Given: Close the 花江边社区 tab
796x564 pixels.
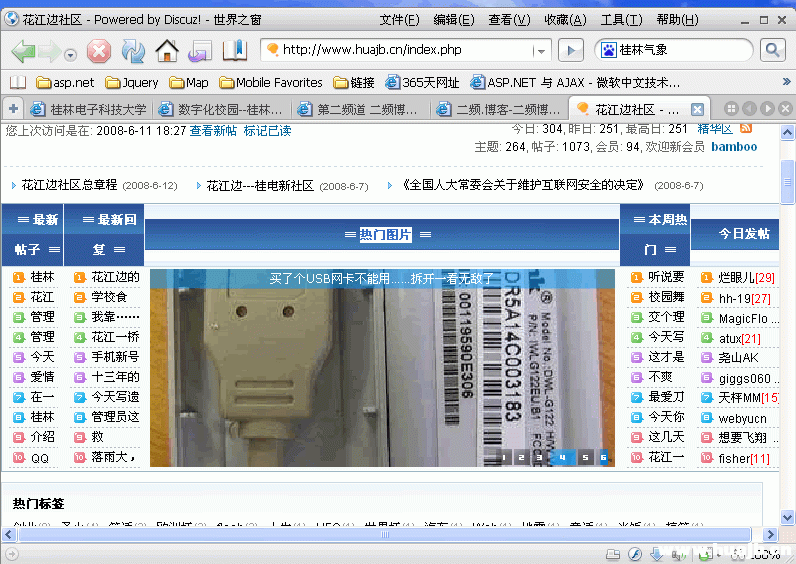Looking at the screenshot, I should 698,110.
